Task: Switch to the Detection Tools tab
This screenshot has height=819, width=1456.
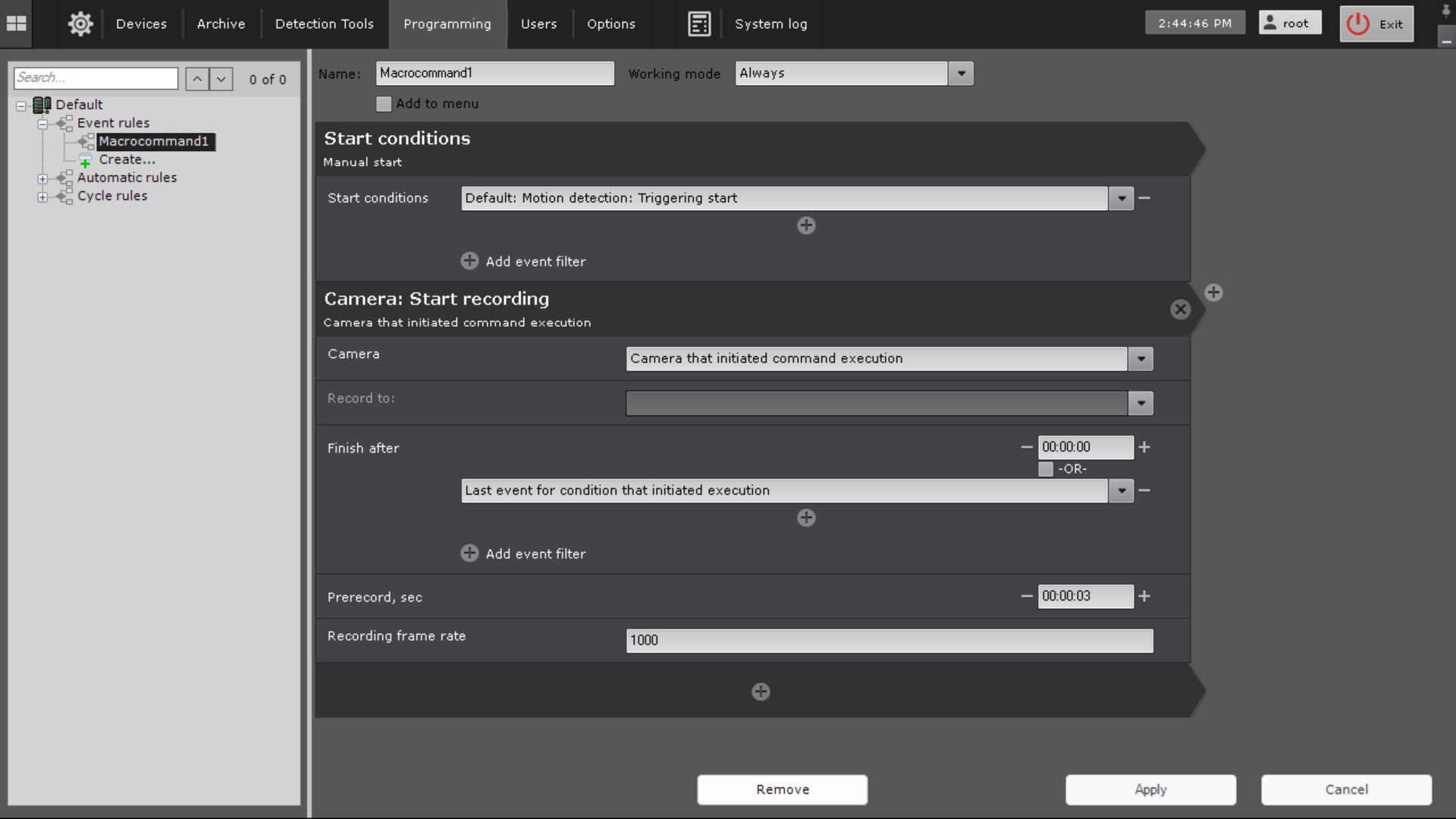Action: click(324, 24)
